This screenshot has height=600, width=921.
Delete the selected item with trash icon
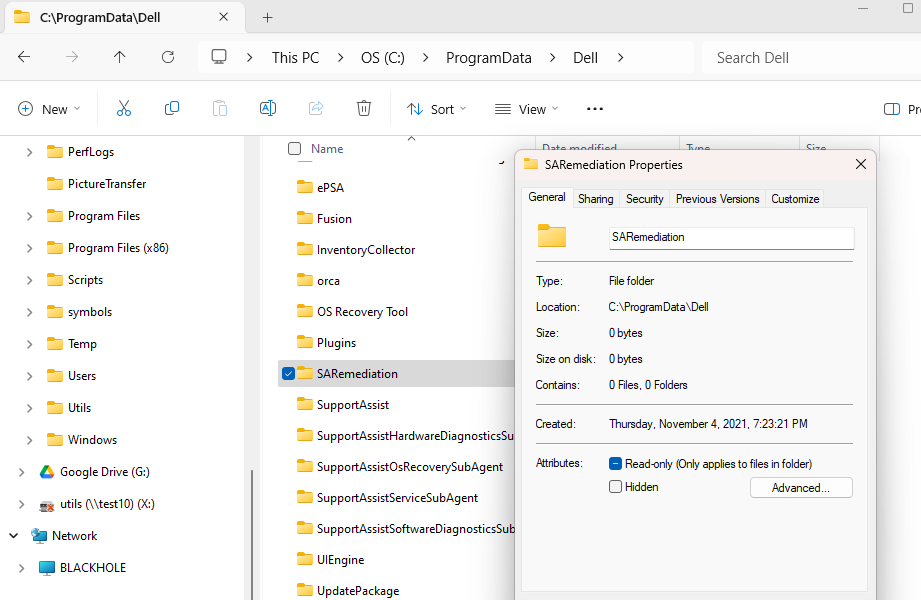tap(364, 109)
